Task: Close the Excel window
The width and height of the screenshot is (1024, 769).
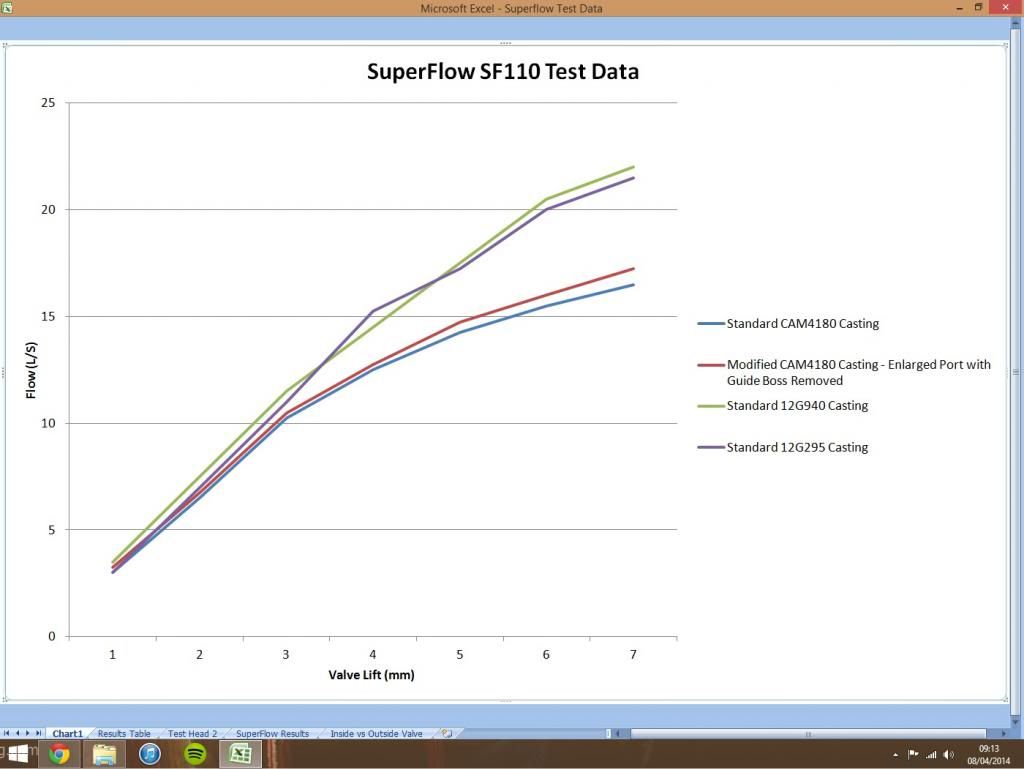Action: [x=1005, y=7]
